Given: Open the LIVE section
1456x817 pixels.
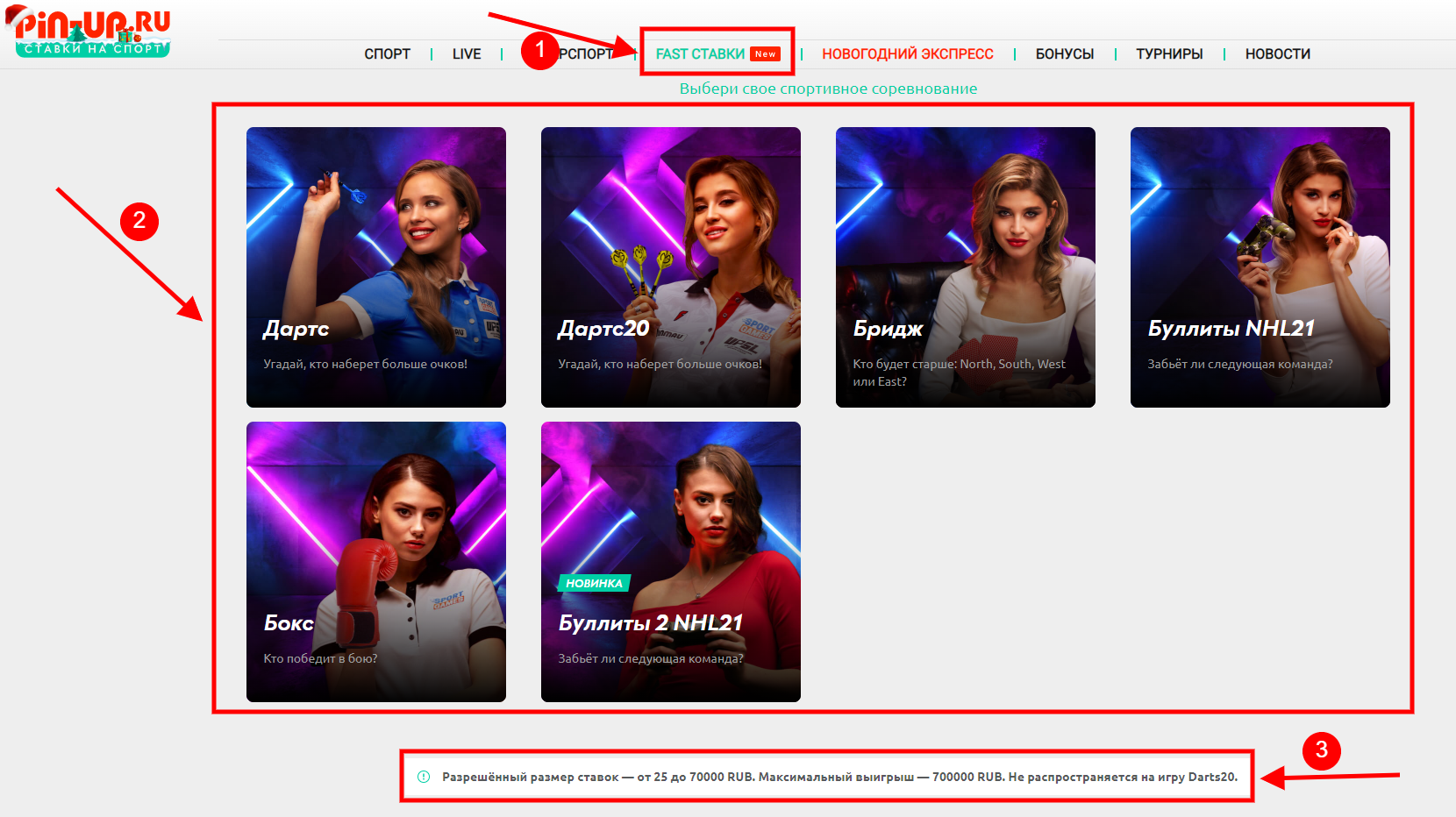Looking at the screenshot, I should click(467, 54).
